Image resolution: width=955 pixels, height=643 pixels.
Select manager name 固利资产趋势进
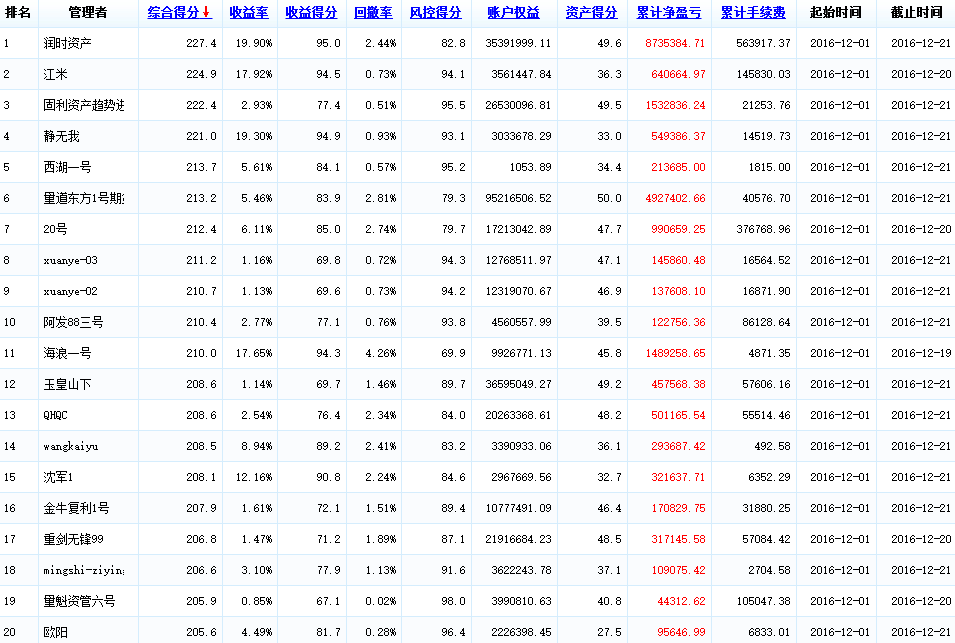(83, 105)
